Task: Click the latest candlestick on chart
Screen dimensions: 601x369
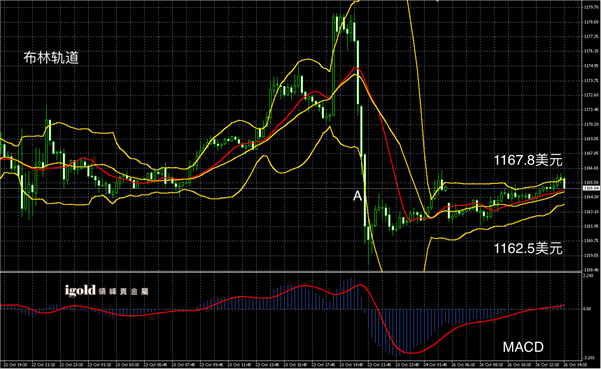Action: [564, 184]
